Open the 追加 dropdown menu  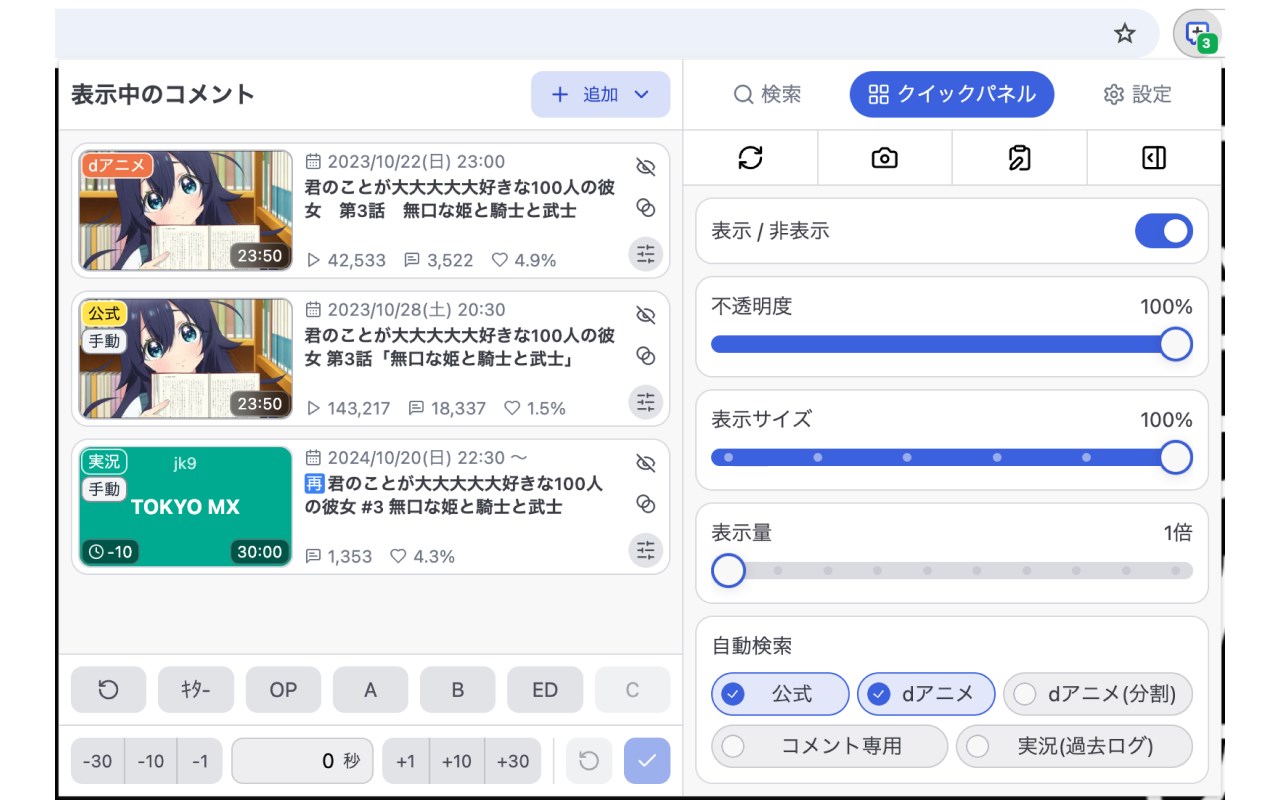pos(600,94)
